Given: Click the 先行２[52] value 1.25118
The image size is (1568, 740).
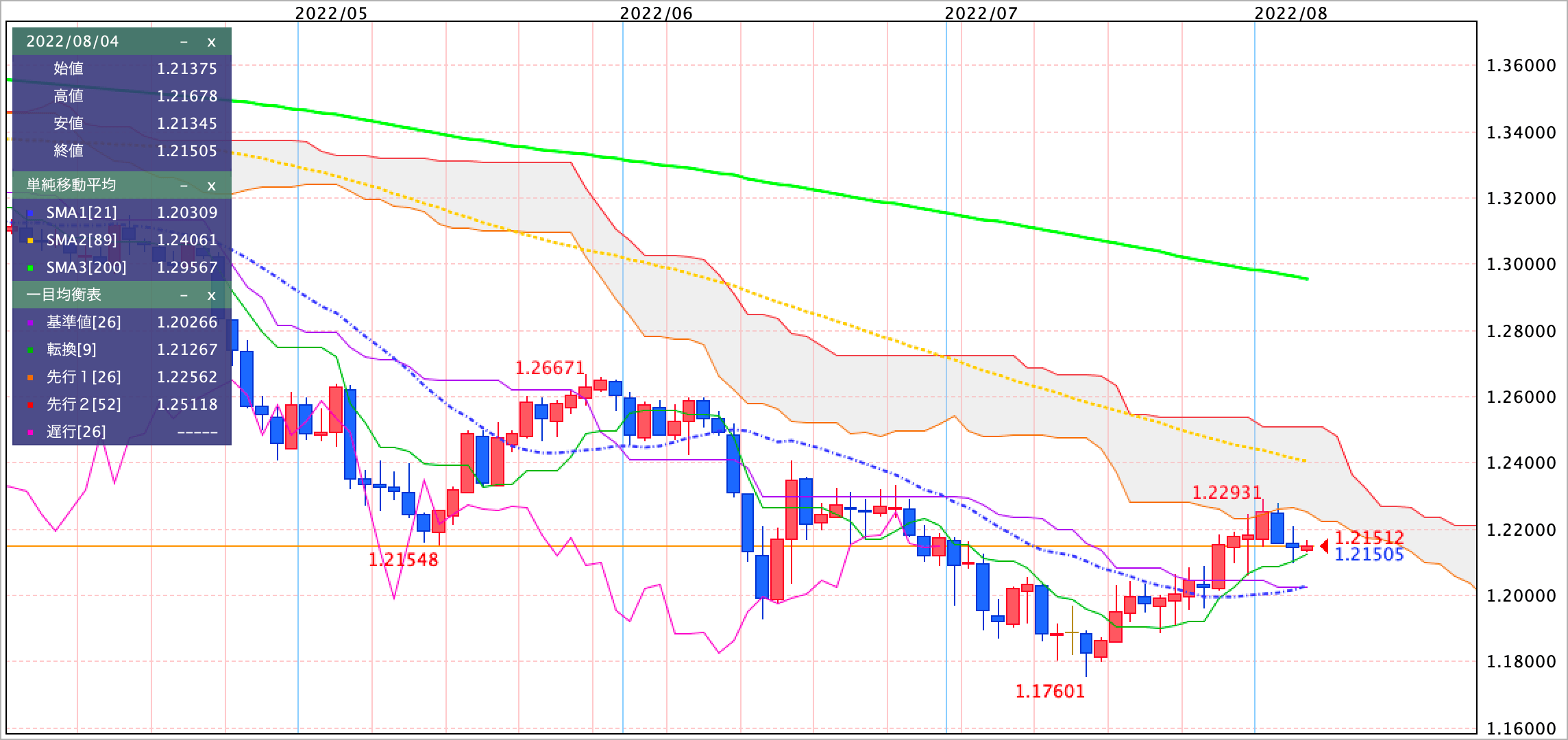Looking at the screenshot, I should [x=187, y=405].
